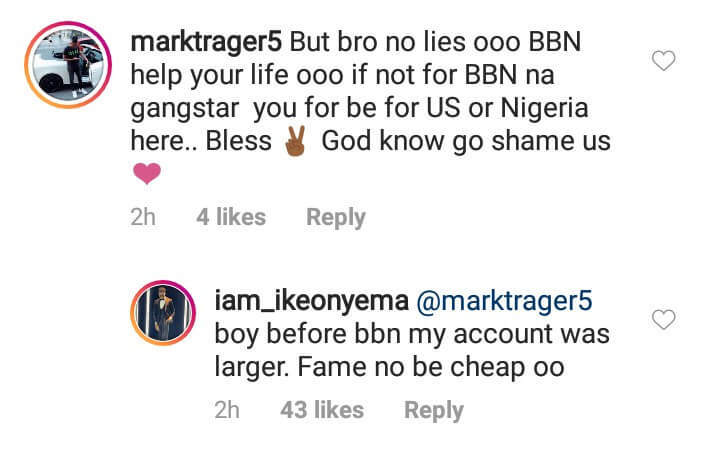Reply to marktrager5's comment
720x452 pixels.
[336, 217]
